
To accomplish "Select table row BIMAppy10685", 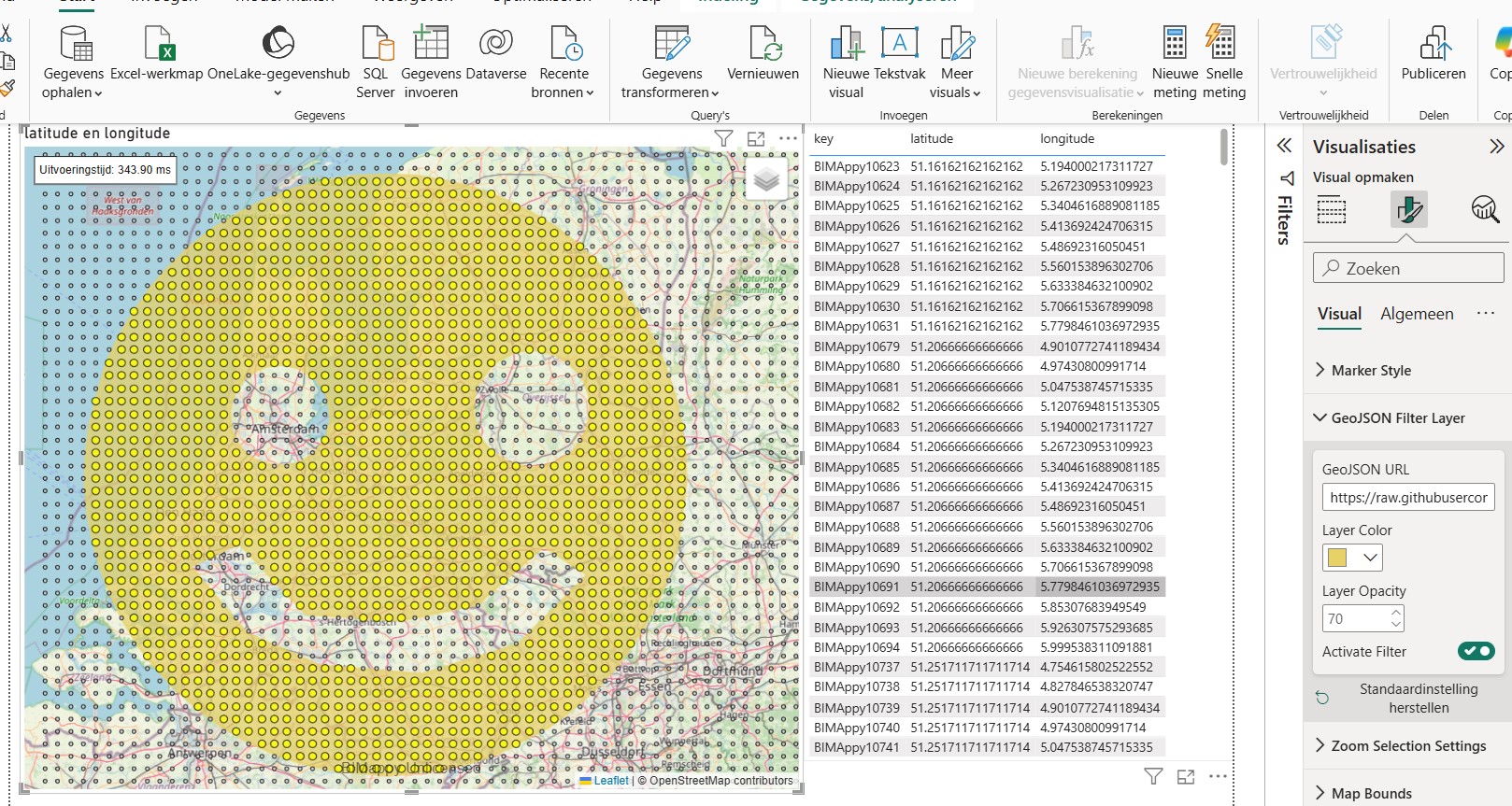I will click(987, 467).
